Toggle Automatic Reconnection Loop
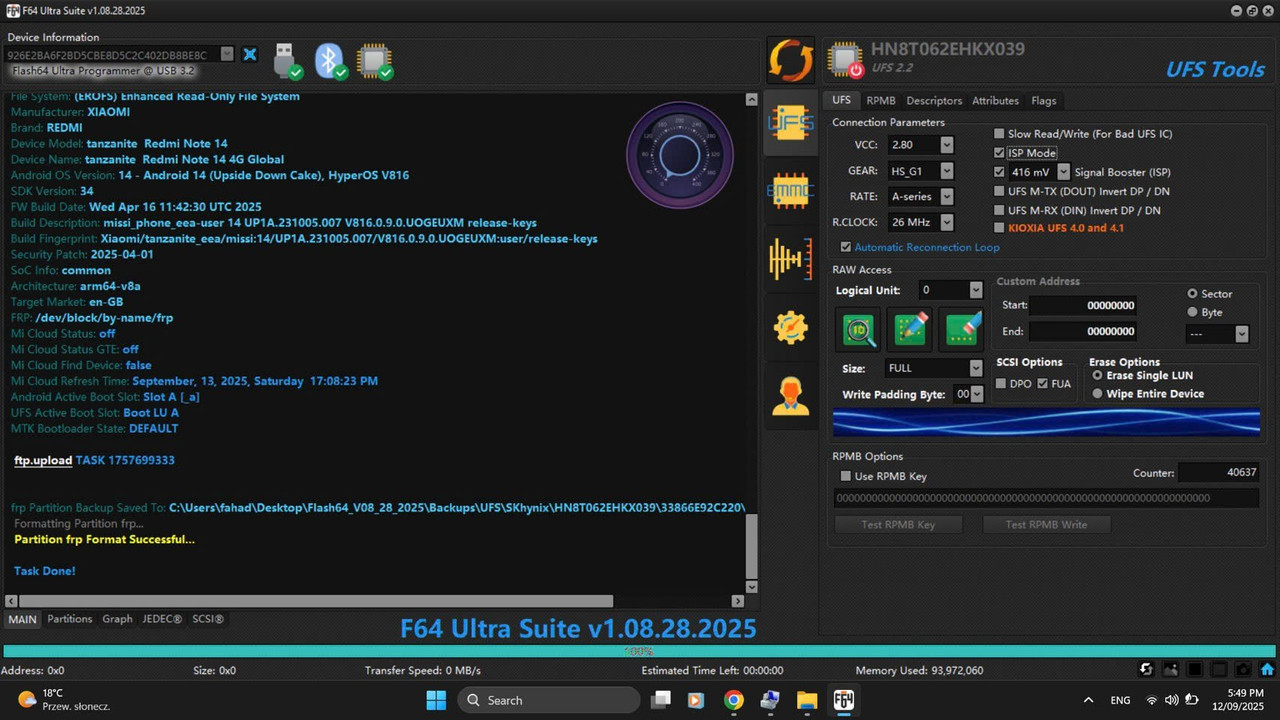This screenshot has height=720, width=1280. pyautogui.click(x=846, y=247)
